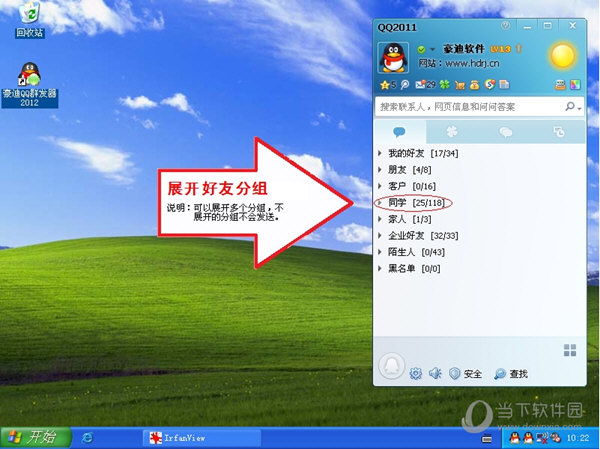Open the mailbox icon showing 29
Screen dimensions: 600x449
(x=426, y=85)
